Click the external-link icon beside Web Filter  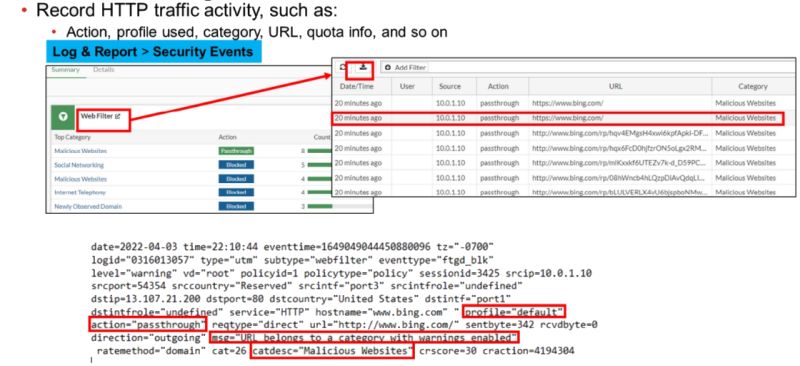coord(118,116)
